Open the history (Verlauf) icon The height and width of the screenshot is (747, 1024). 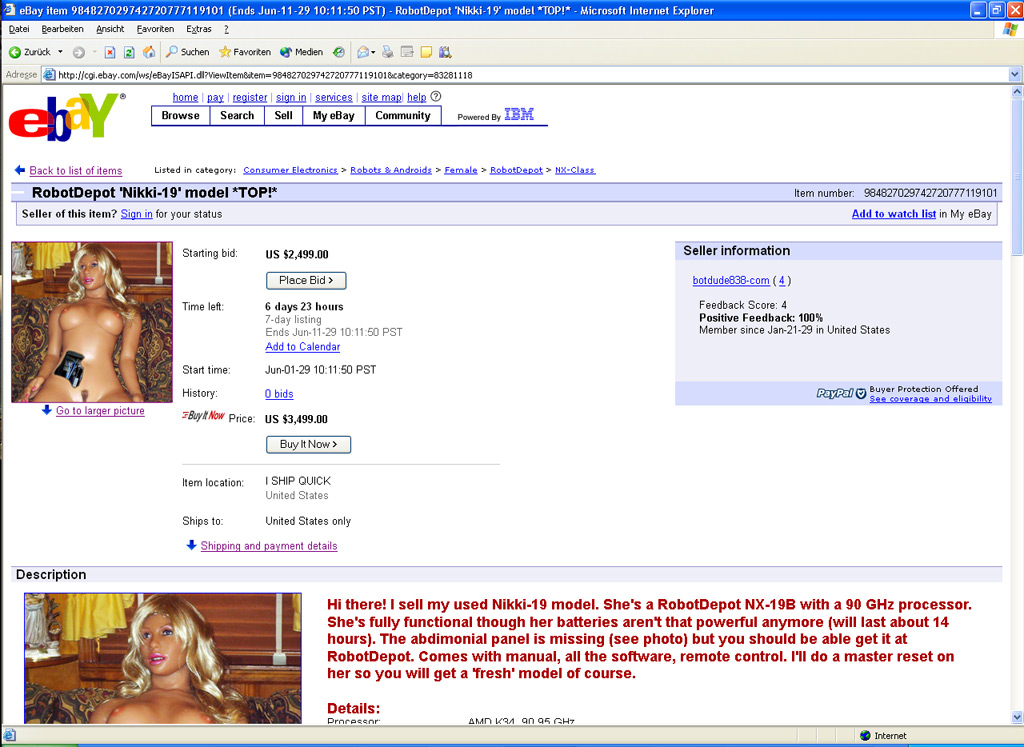pos(339,52)
